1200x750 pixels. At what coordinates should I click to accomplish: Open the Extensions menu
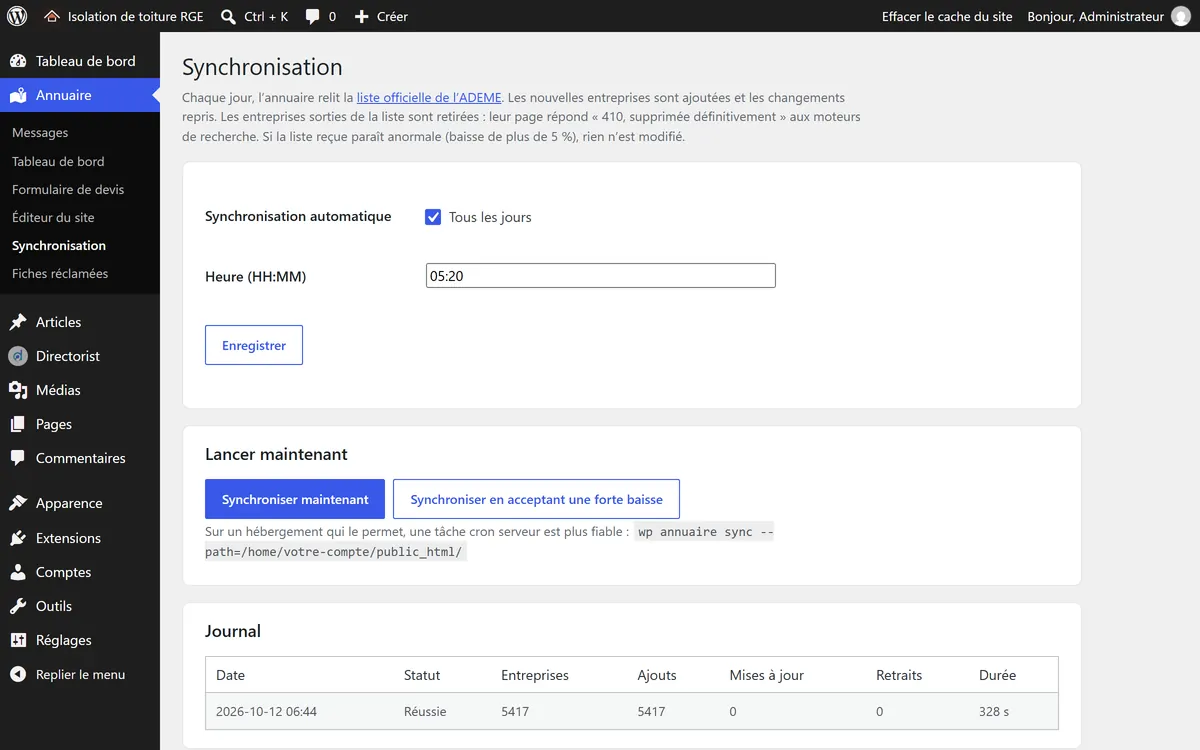[68, 538]
